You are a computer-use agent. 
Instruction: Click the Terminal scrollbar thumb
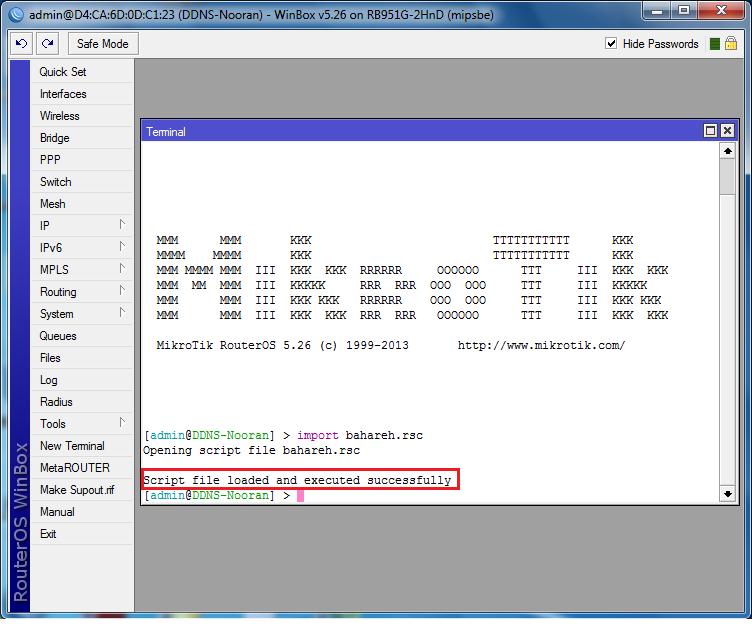tap(728, 177)
